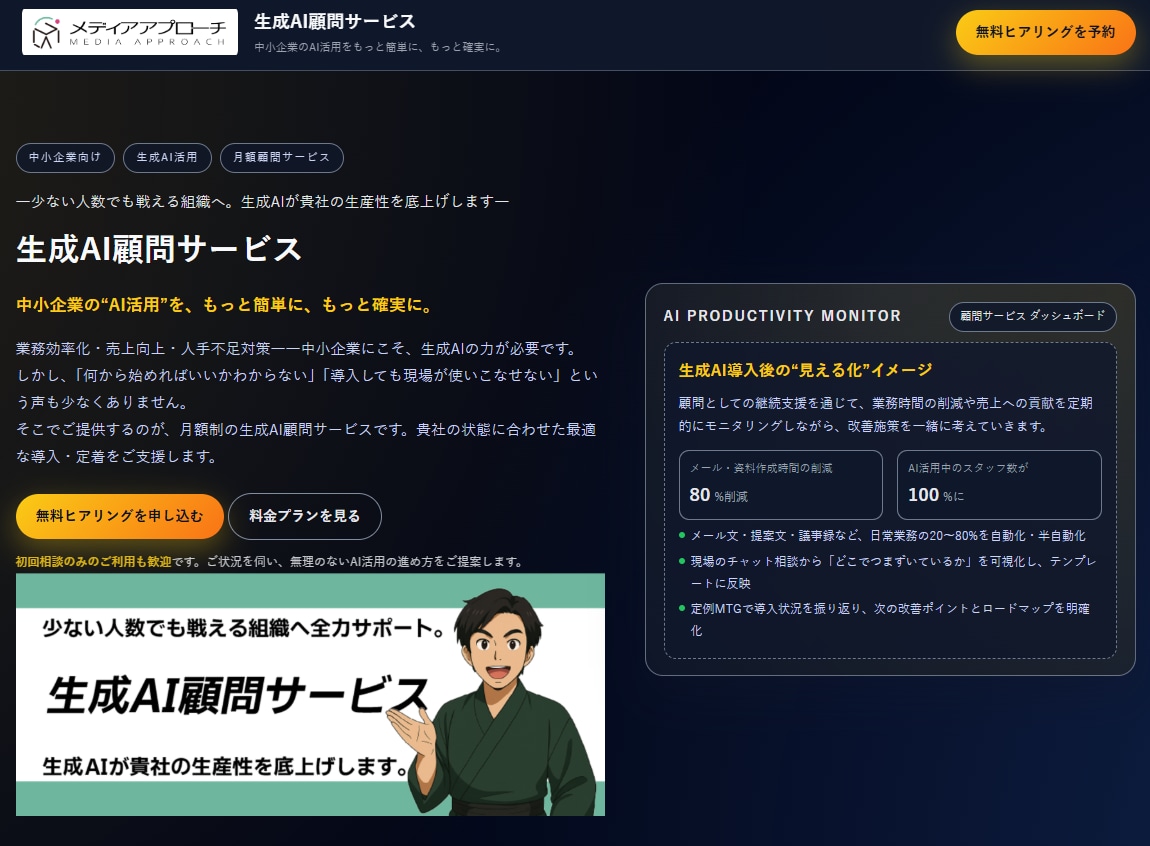Click the 無料ヒアリングを申し込む button

coord(120,516)
